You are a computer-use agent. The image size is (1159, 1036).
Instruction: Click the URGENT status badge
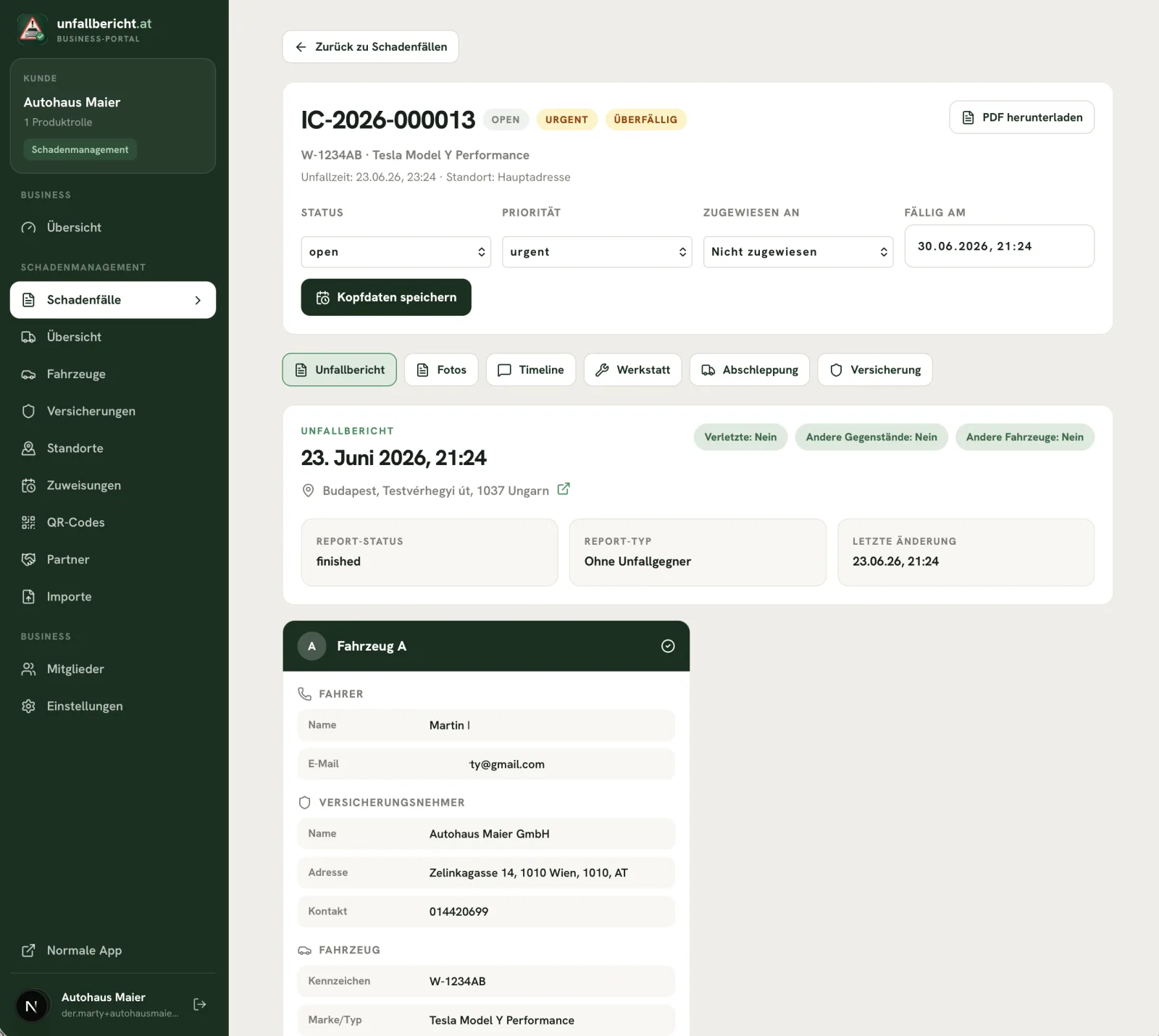click(x=566, y=120)
